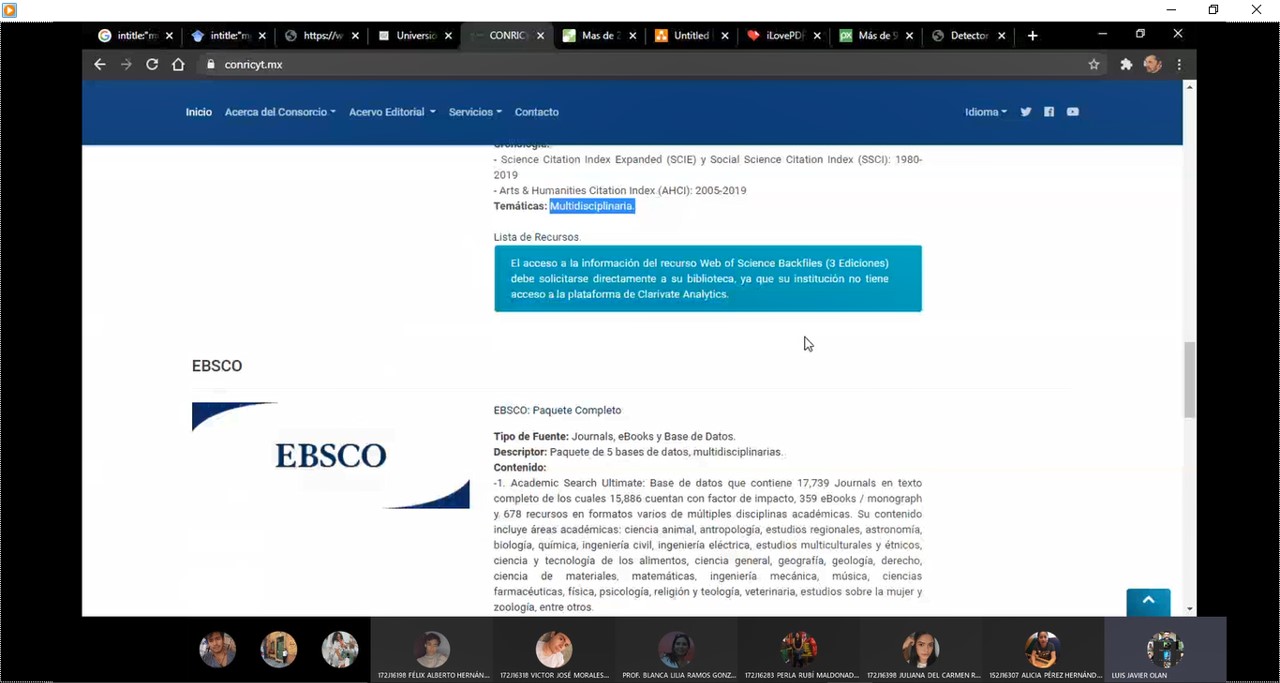Open the browser home page

tap(178, 64)
